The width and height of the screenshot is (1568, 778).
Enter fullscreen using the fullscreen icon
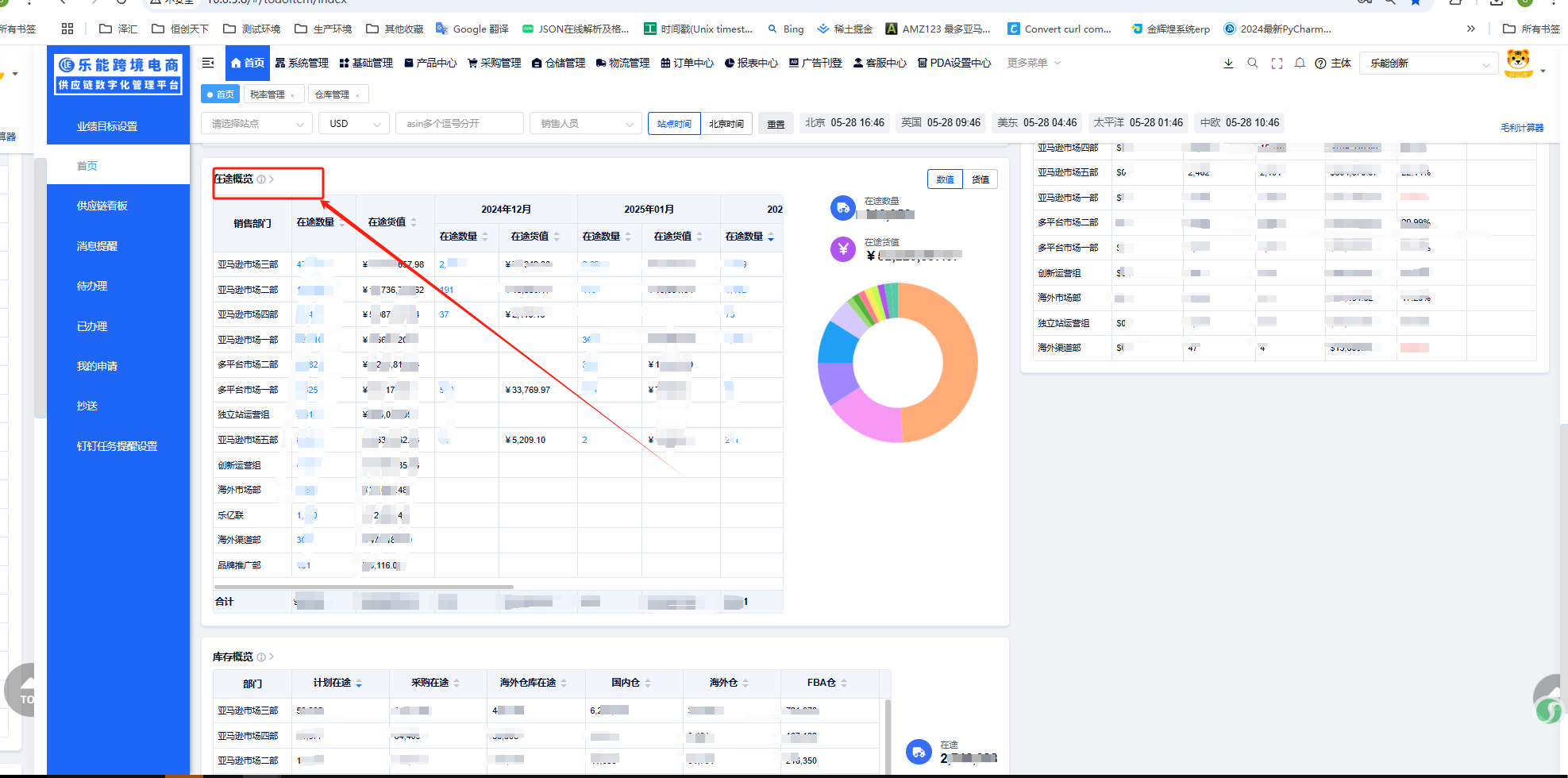[x=1277, y=64]
